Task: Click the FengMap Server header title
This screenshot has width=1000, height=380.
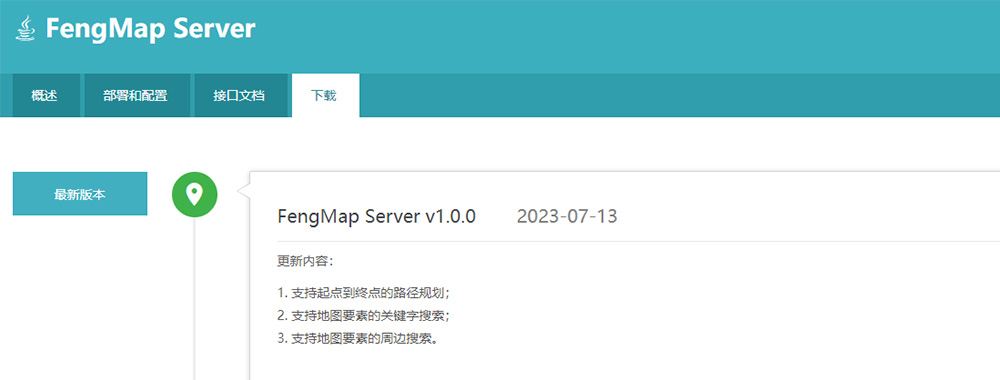Action: [x=151, y=29]
